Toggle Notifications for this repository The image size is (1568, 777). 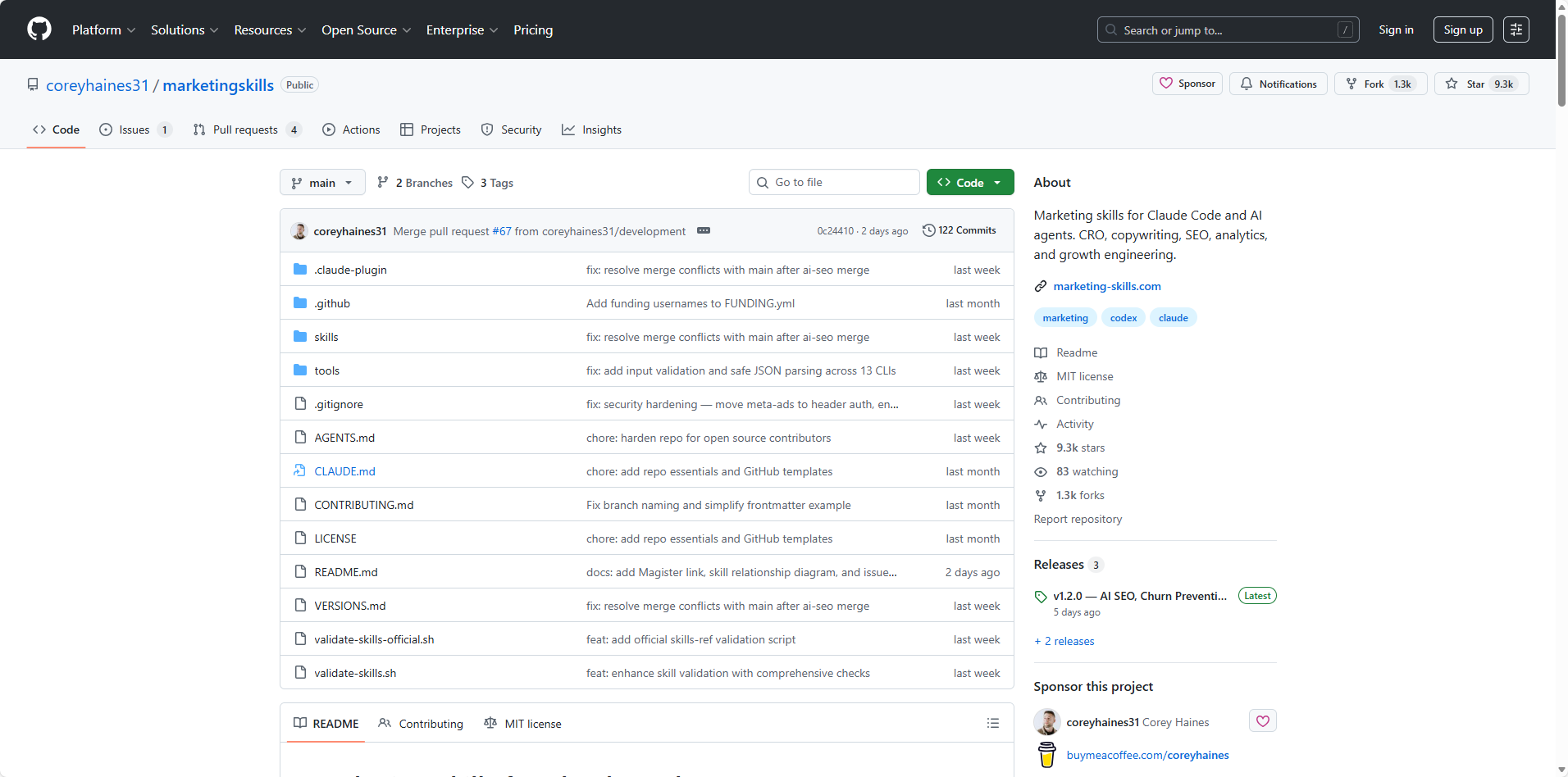coord(1278,84)
